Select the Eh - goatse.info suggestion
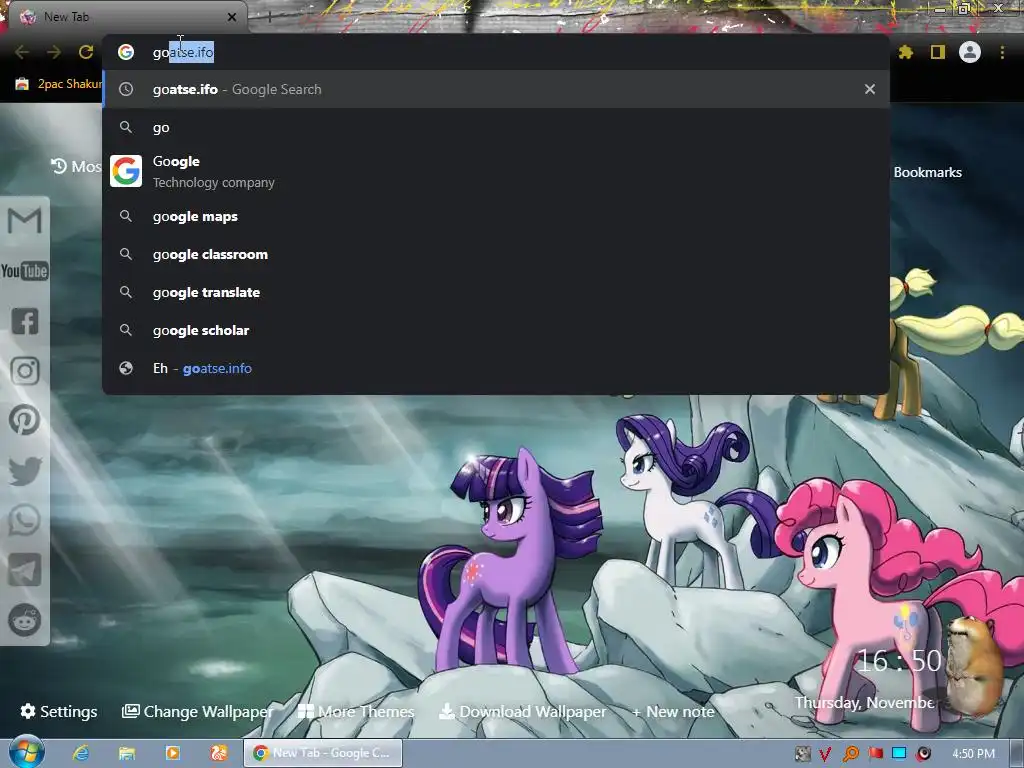 click(496, 368)
